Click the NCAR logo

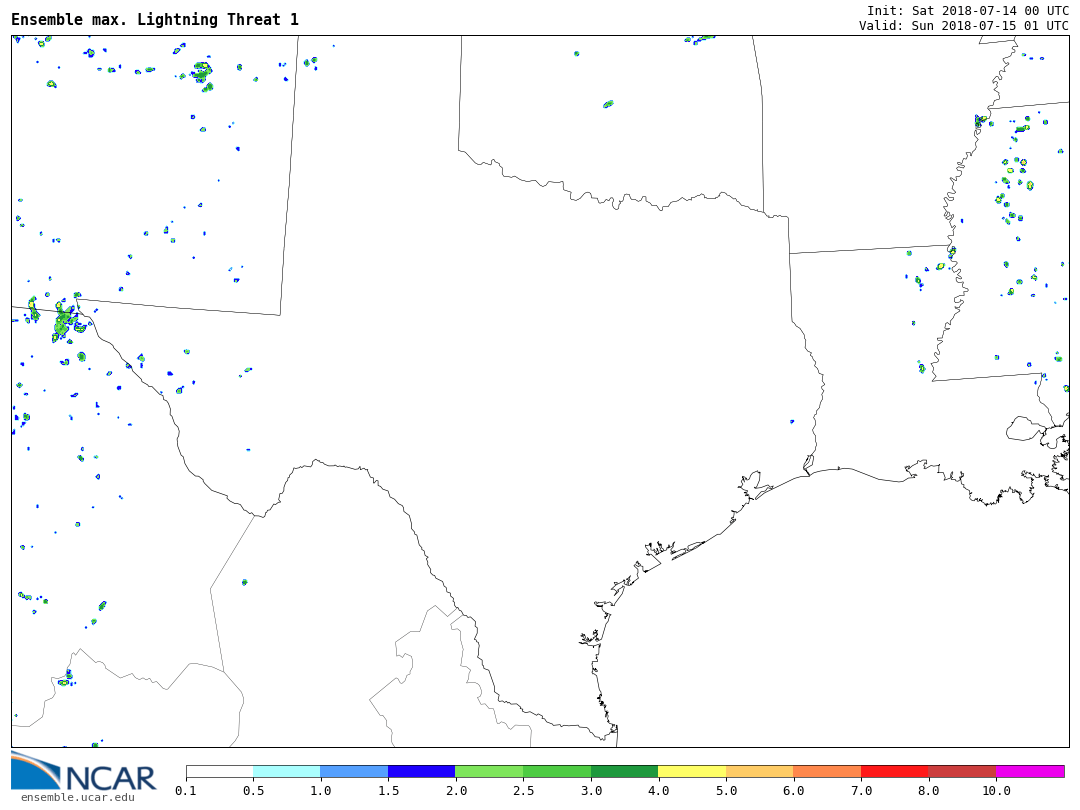click(83, 771)
